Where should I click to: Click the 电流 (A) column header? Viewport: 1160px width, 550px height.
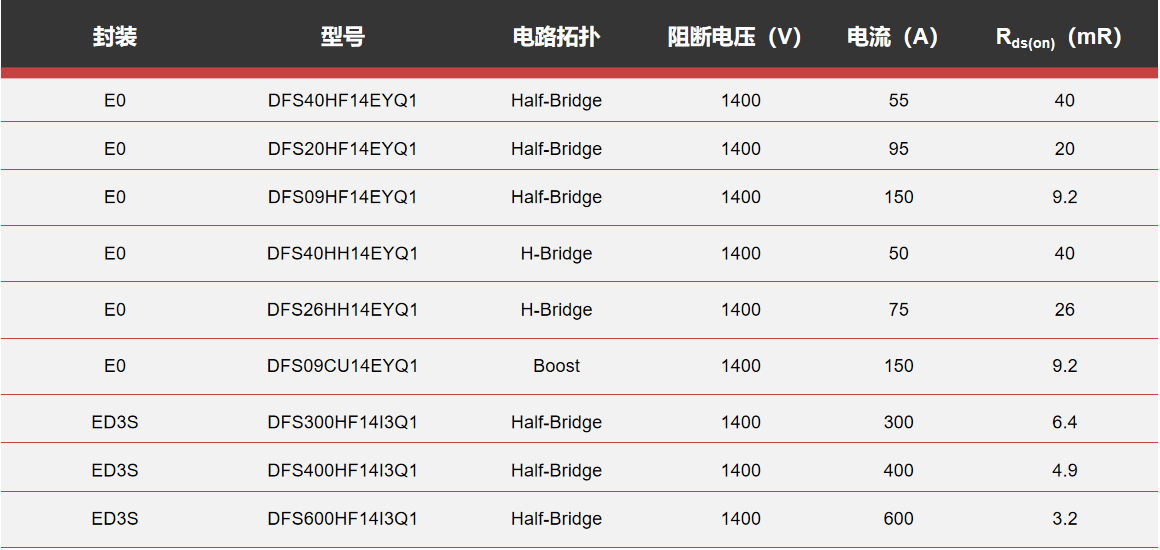(892, 38)
